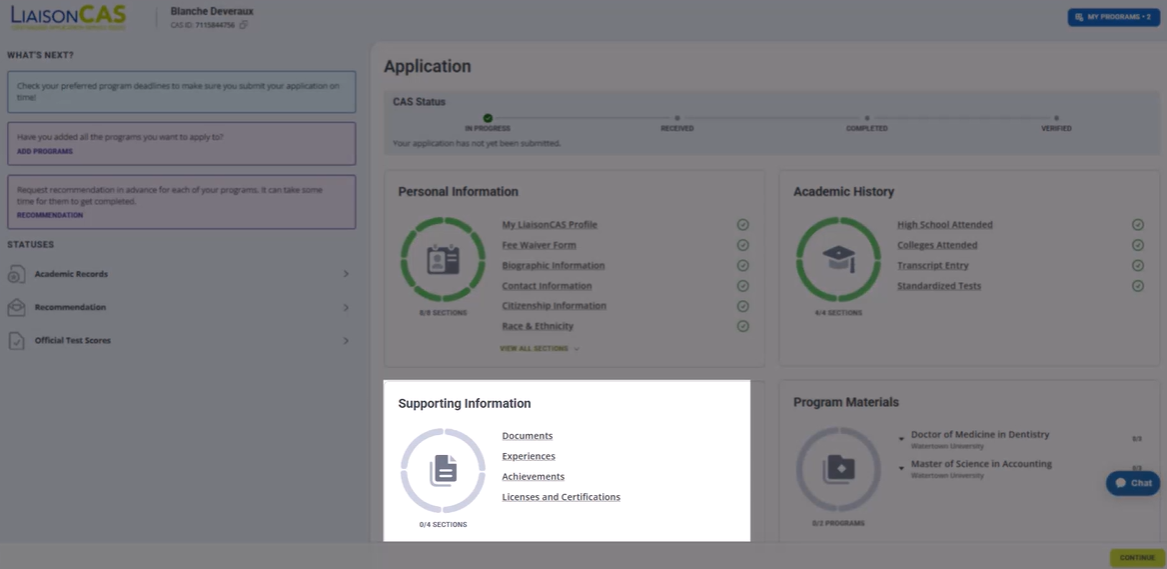1167x569 pixels.
Task: Click the Official Test Scores status icon
Action: (16, 341)
